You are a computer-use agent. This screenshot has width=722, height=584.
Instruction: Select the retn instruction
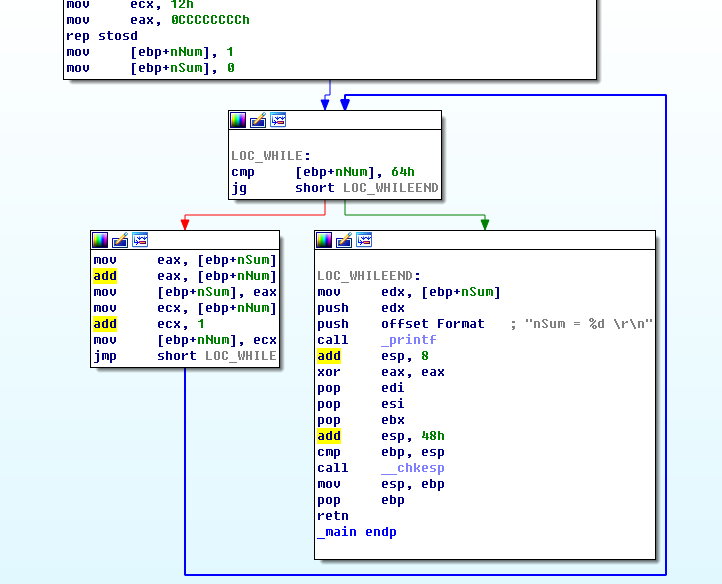(333, 516)
